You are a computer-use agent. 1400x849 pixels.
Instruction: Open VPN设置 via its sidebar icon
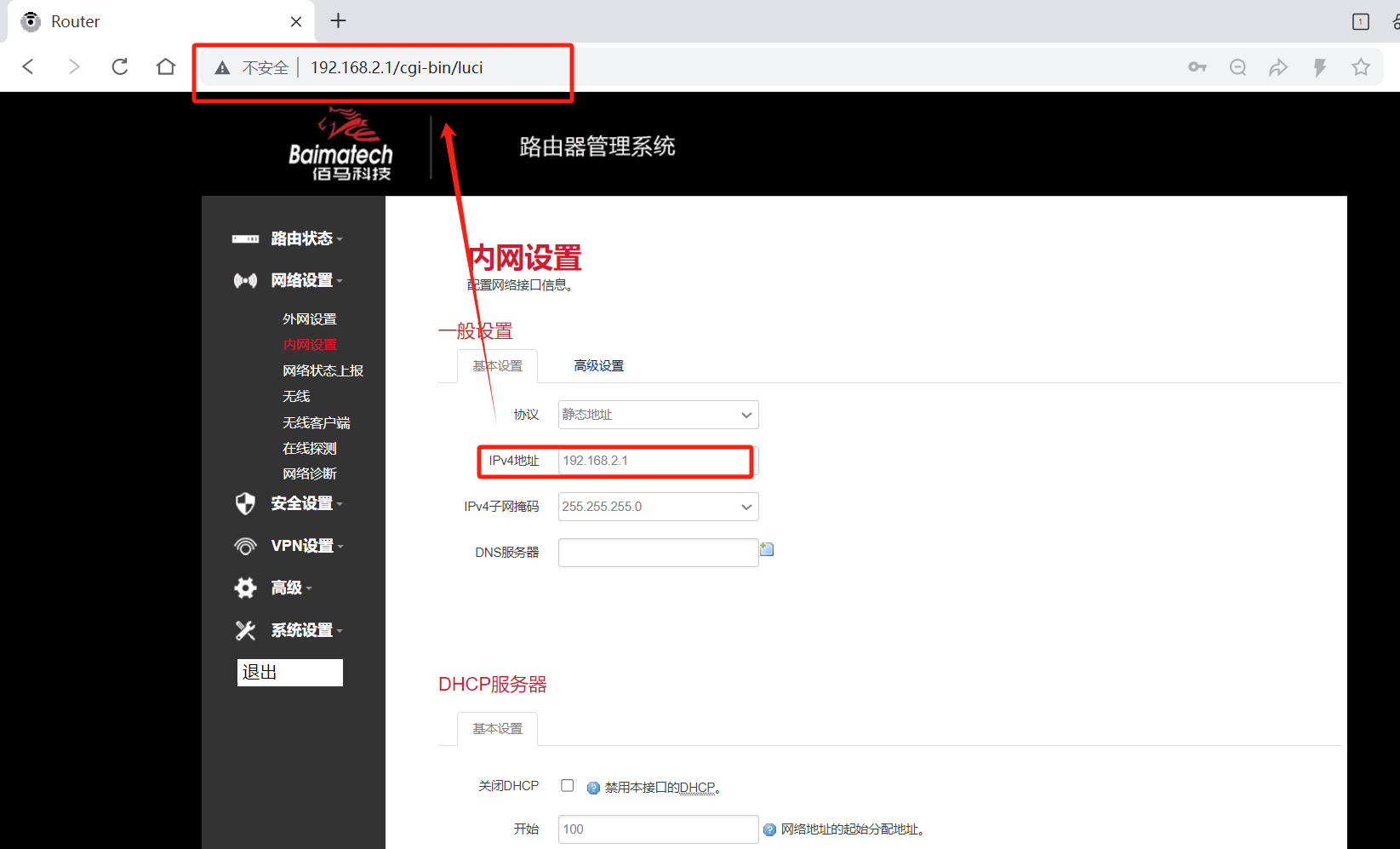245,545
